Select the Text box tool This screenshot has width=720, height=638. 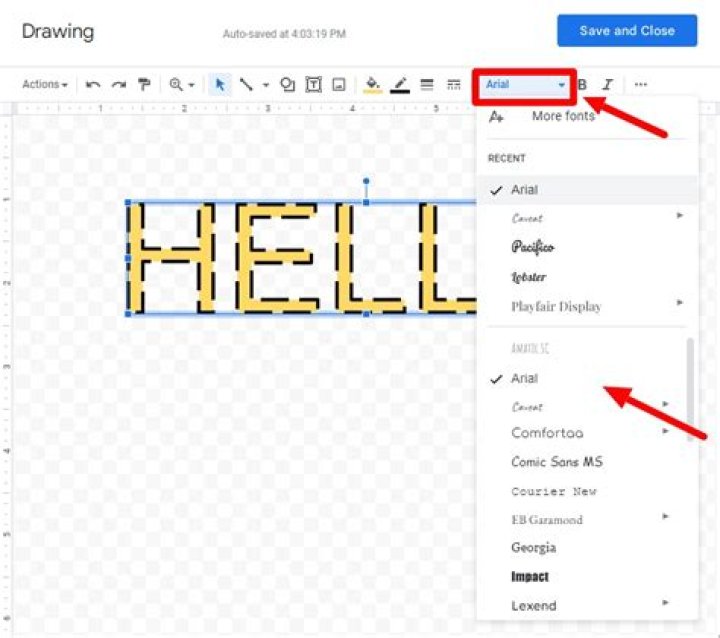(313, 85)
